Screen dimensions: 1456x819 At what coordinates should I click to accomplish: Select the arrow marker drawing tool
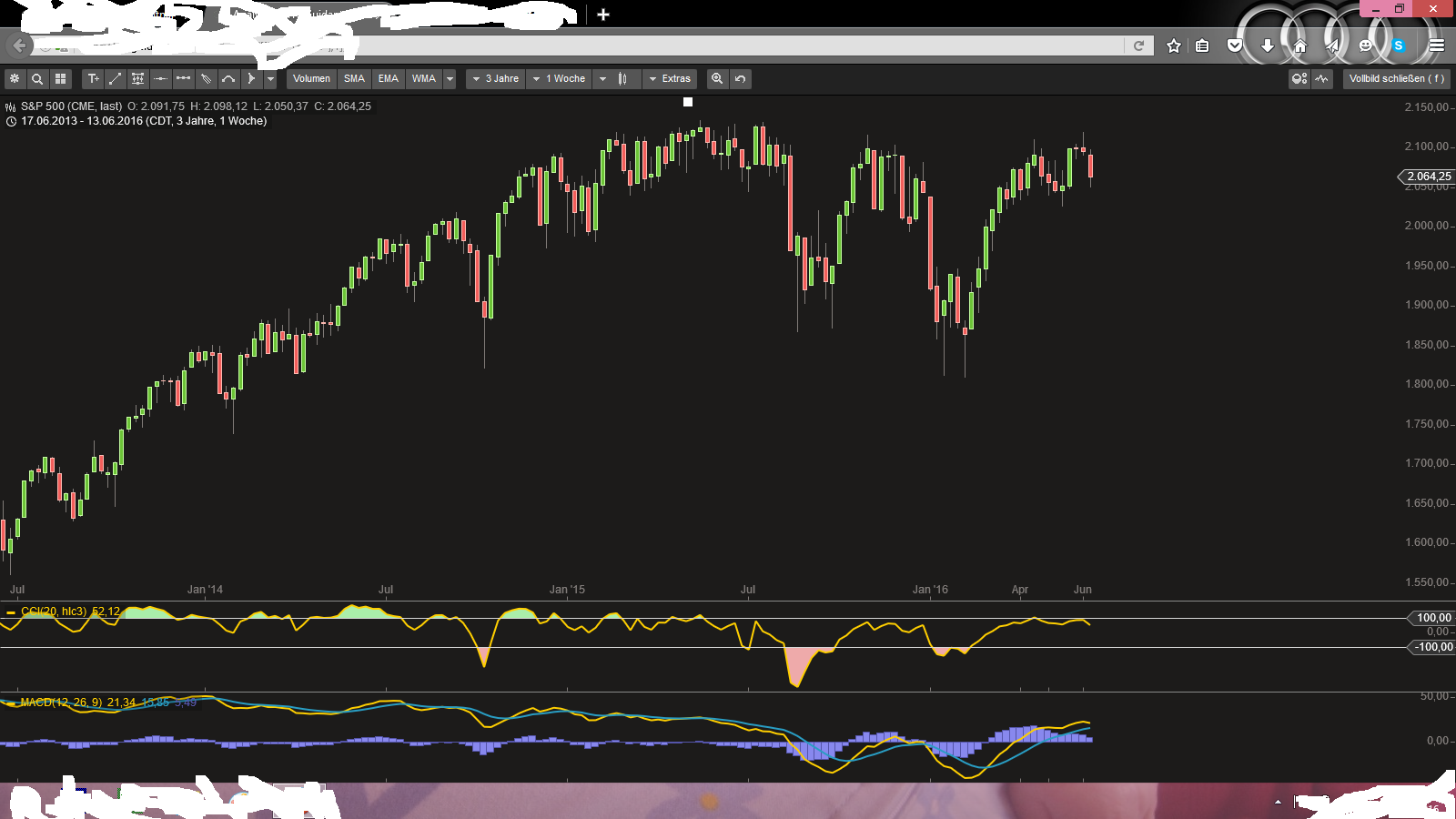pyautogui.click(x=251, y=79)
